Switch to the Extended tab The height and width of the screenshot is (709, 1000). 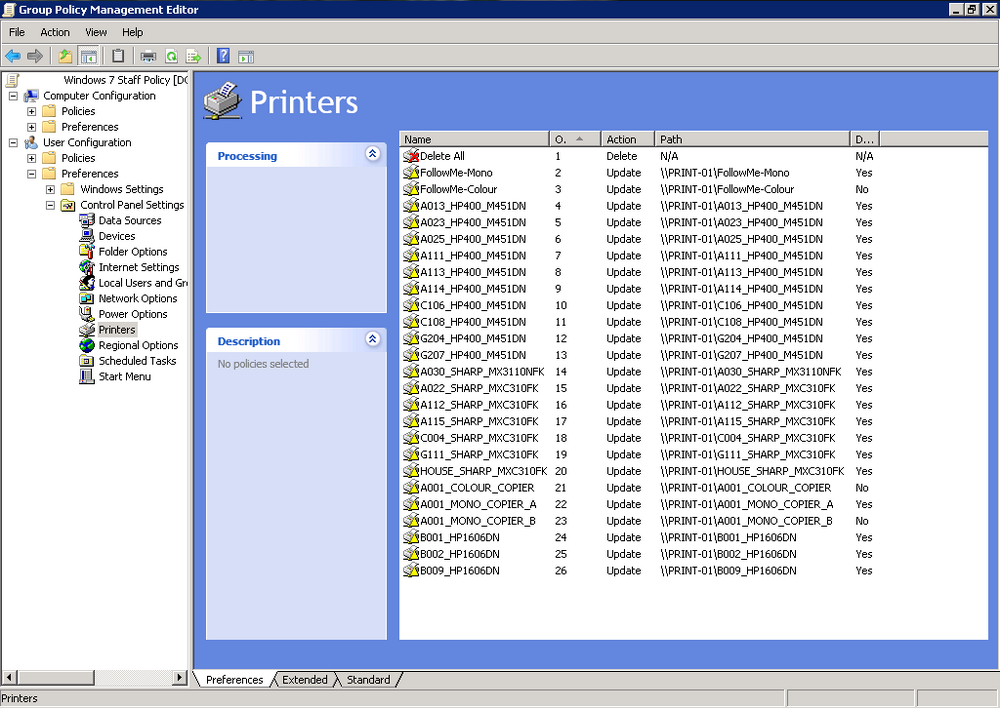click(x=305, y=680)
